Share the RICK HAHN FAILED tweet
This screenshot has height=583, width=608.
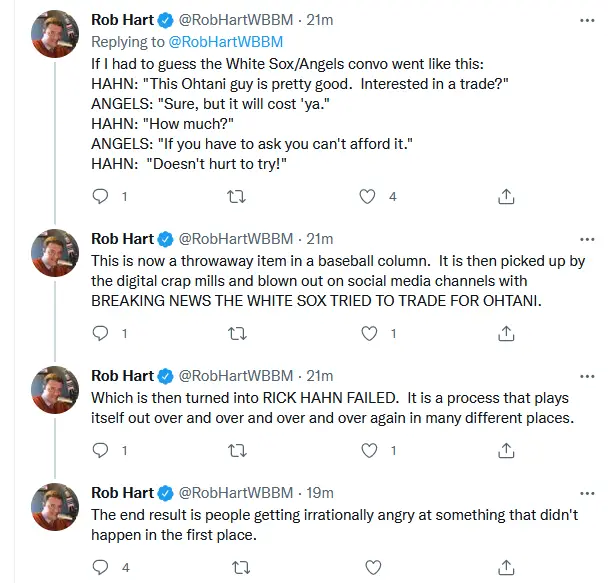(x=506, y=451)
